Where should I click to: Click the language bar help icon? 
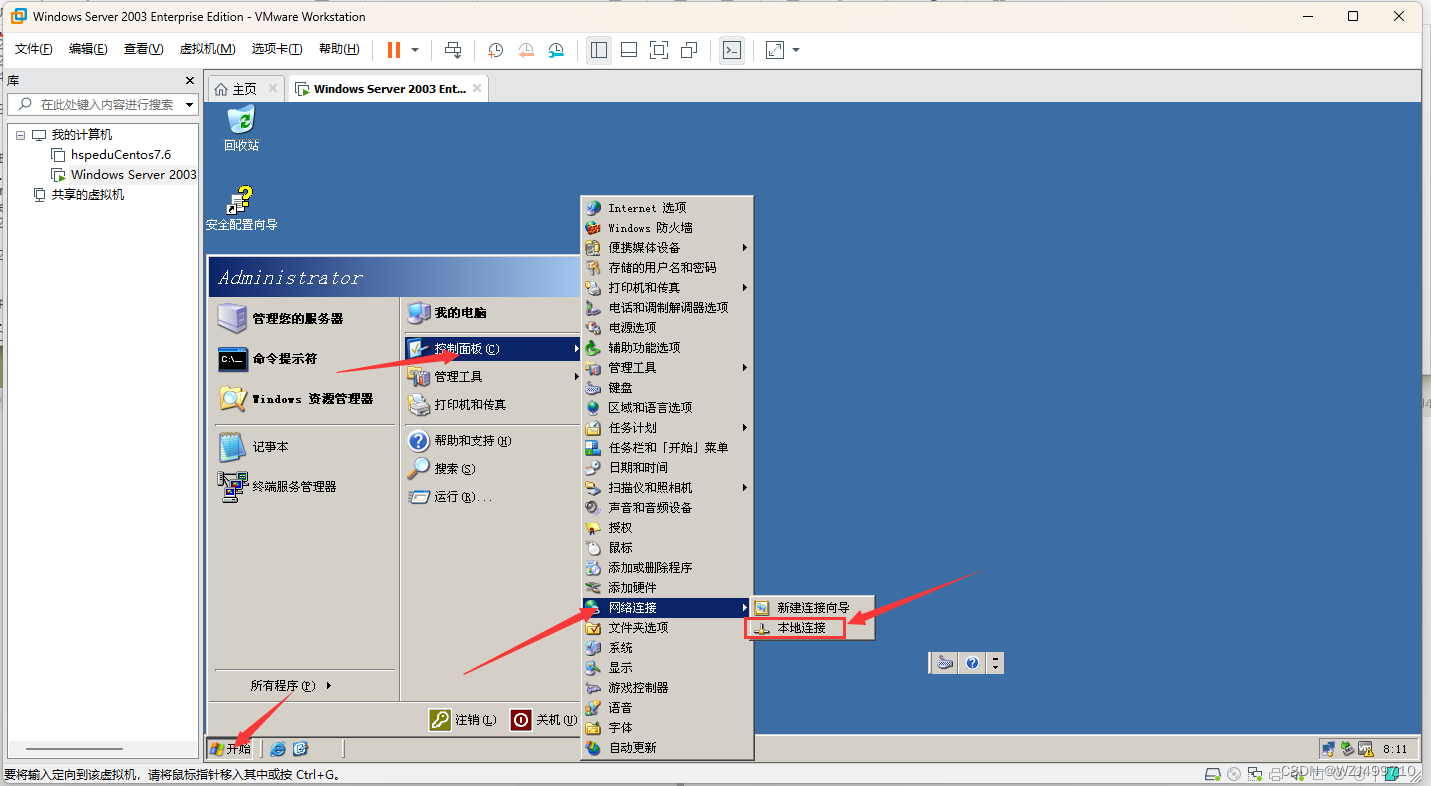[972, 662]
